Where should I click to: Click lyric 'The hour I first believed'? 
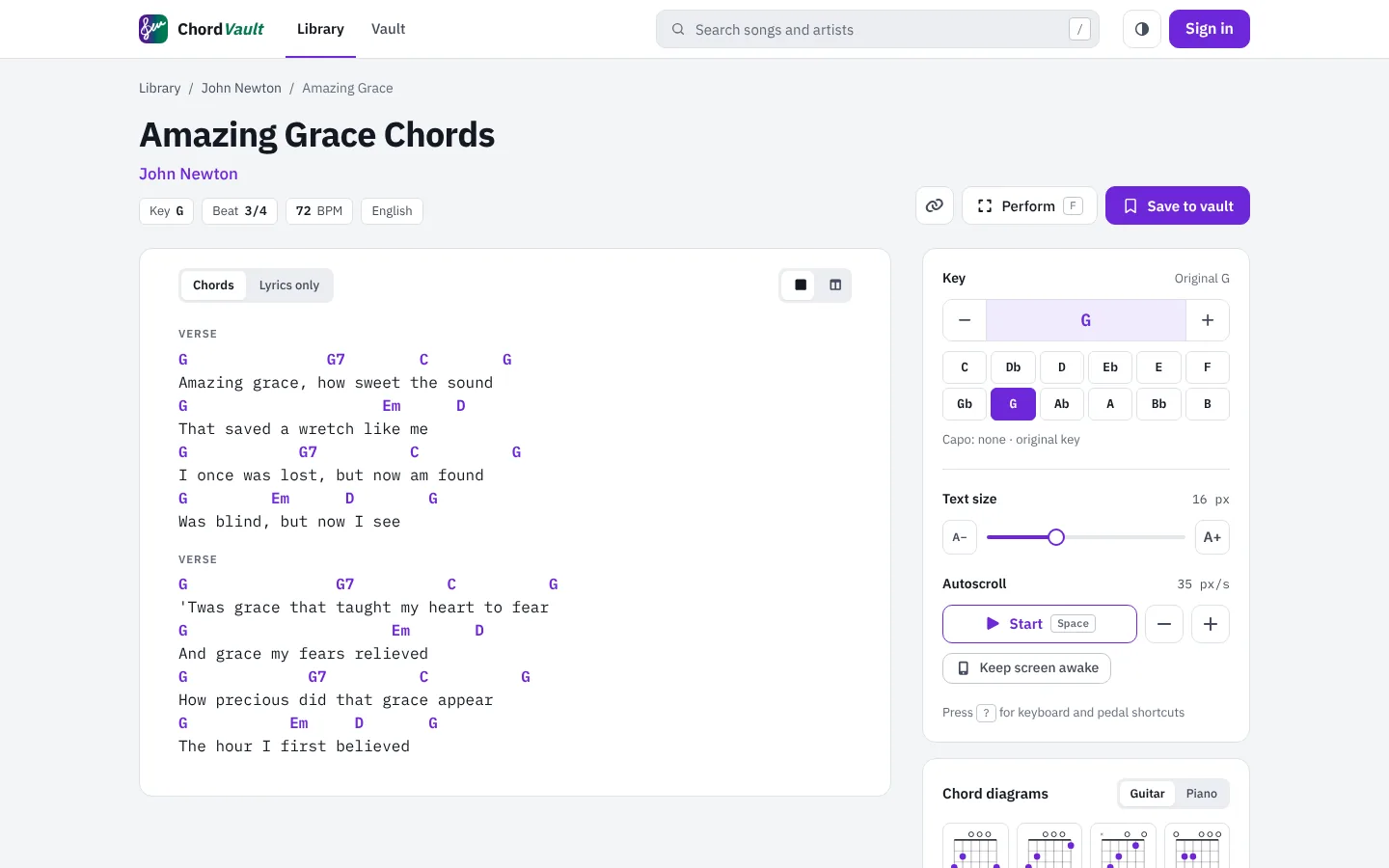[294, 746]
